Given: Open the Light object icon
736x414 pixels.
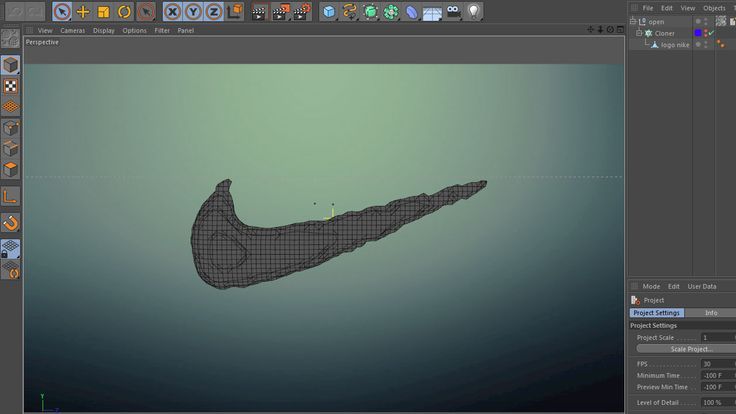Looking at the screenshot, I should (474, 12).
